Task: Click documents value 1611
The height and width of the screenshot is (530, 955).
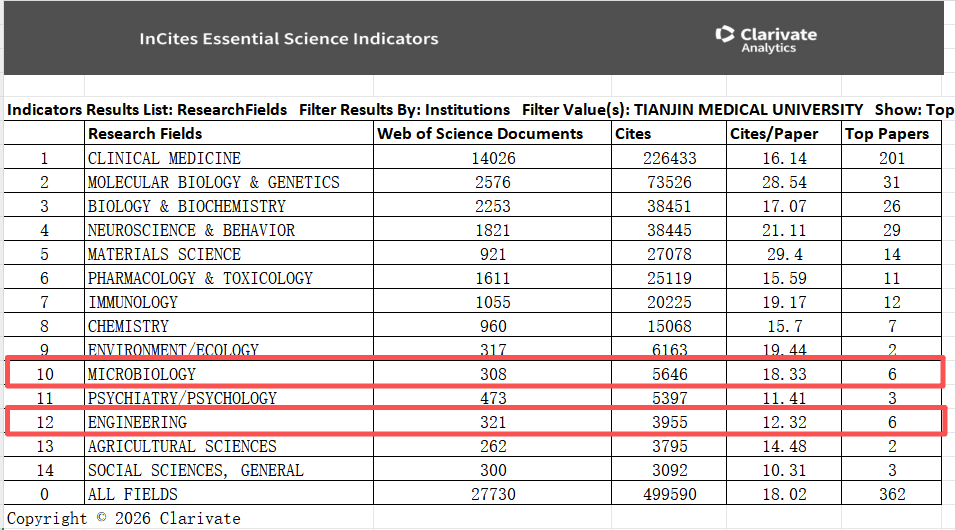Action: 493,278
